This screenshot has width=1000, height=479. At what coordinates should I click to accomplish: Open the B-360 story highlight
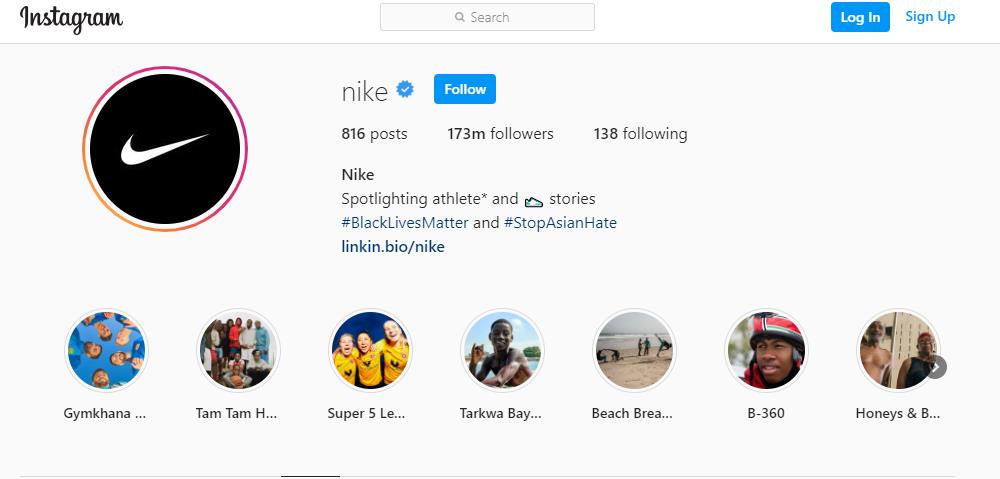click(x=765, y=350)
